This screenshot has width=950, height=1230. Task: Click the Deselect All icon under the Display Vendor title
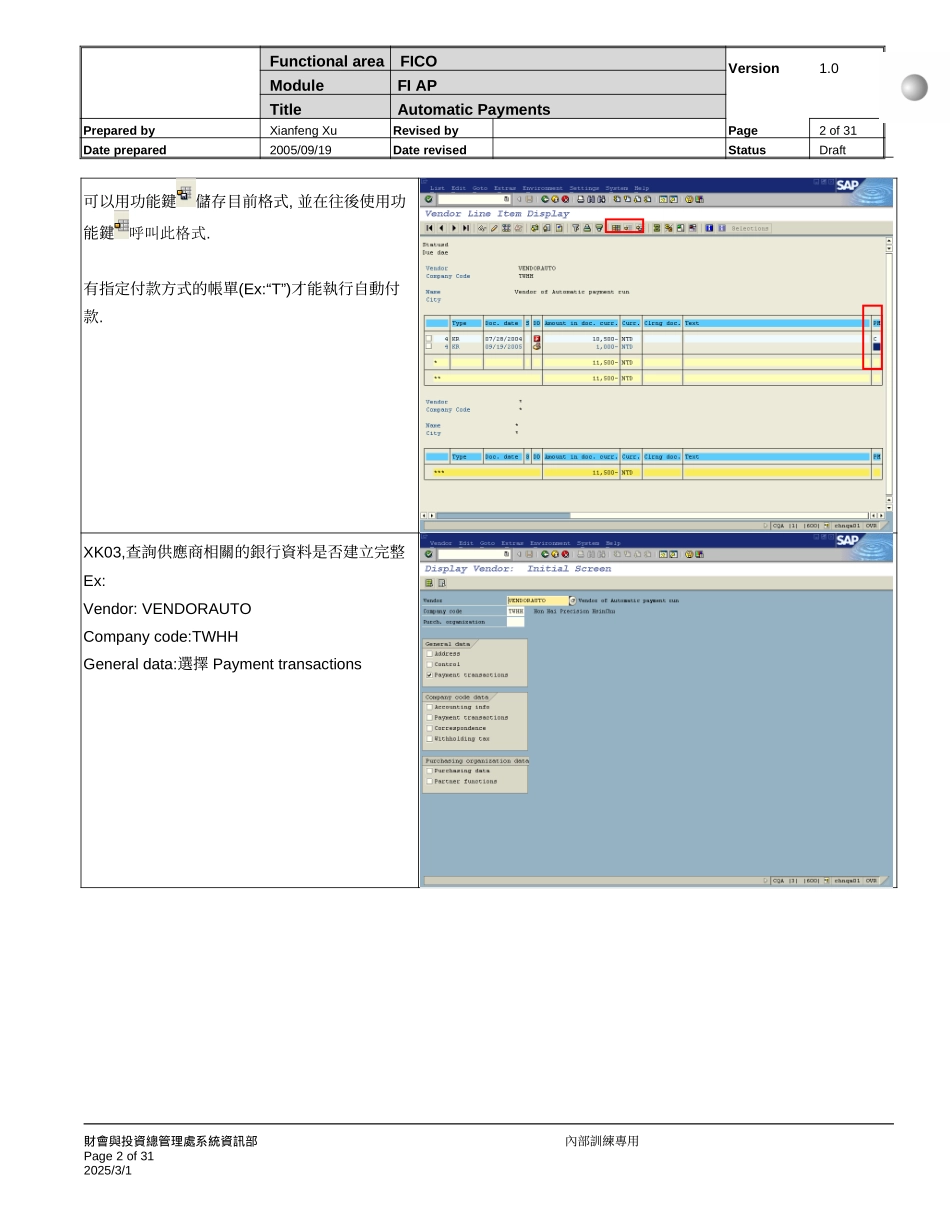click(442, 583)
